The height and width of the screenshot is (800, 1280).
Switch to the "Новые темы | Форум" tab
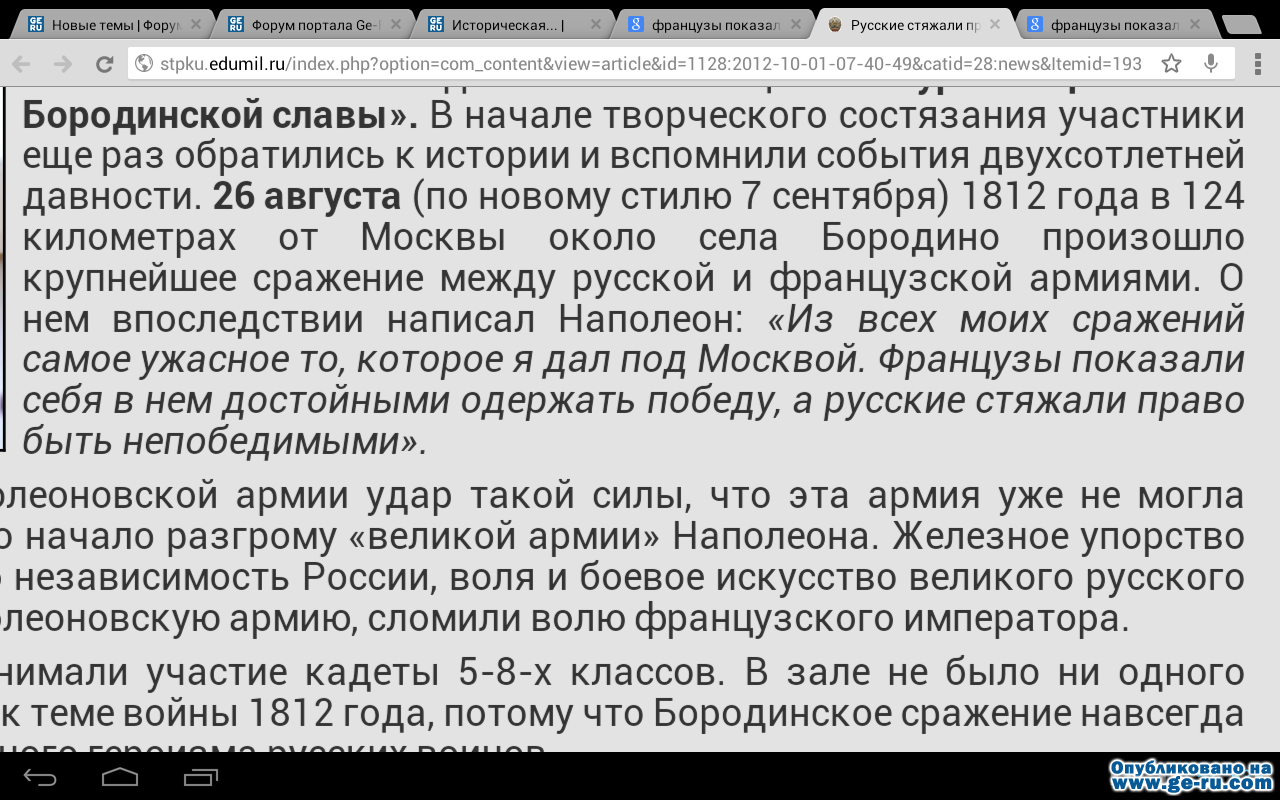(x=105, y=25)
